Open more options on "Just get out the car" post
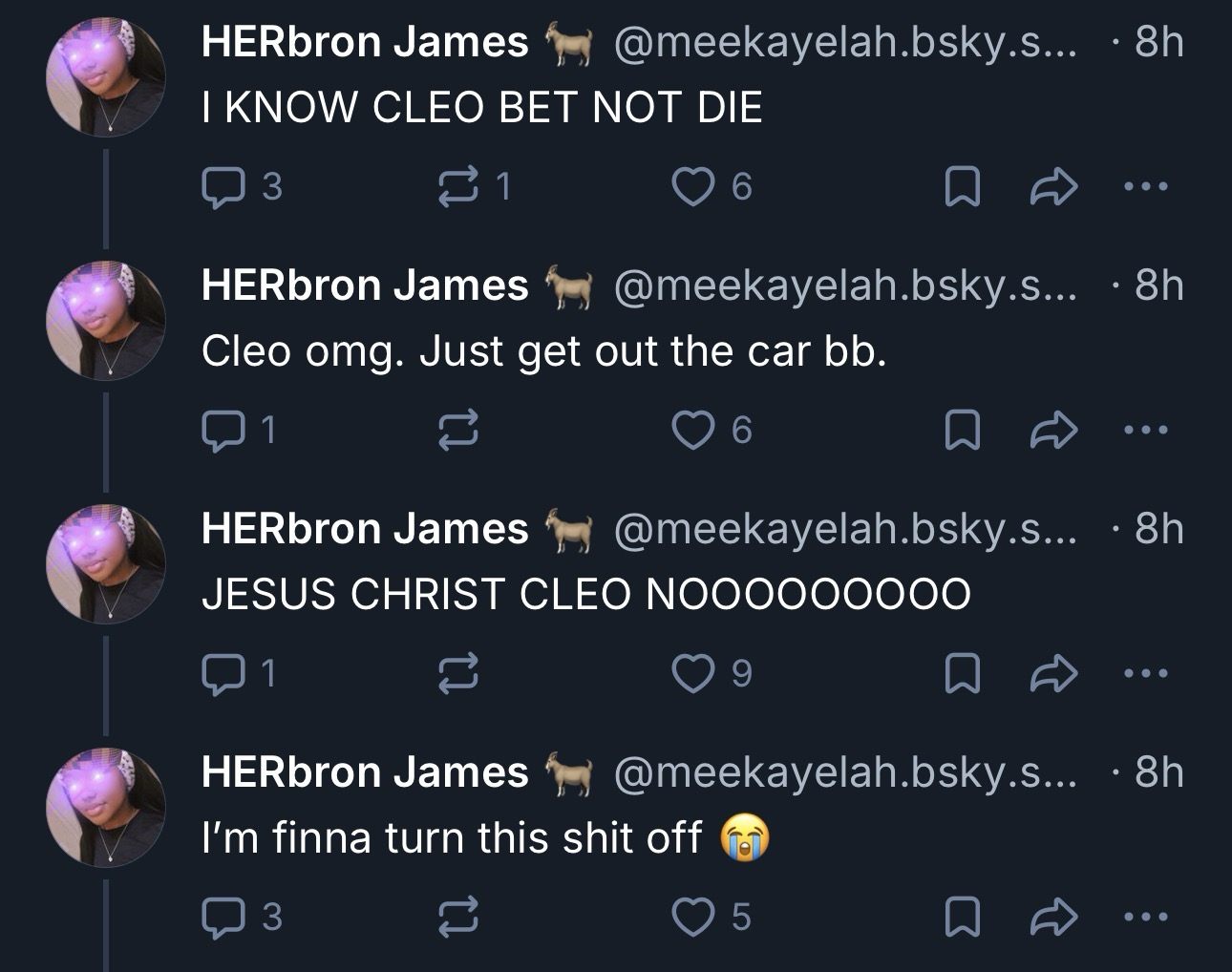 (1145, 431)
